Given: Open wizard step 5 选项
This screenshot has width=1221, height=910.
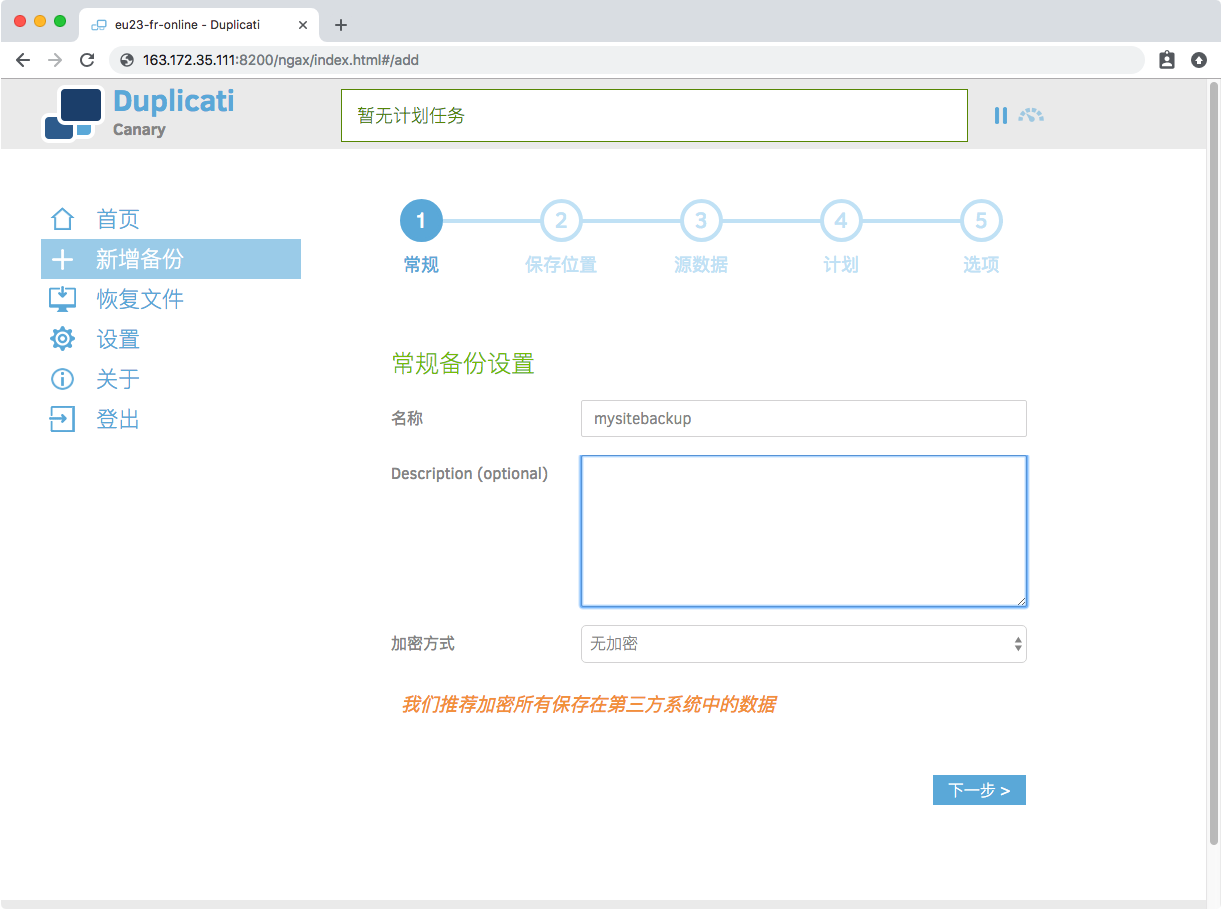Looking at the screenshot, I should coord(981,221).
